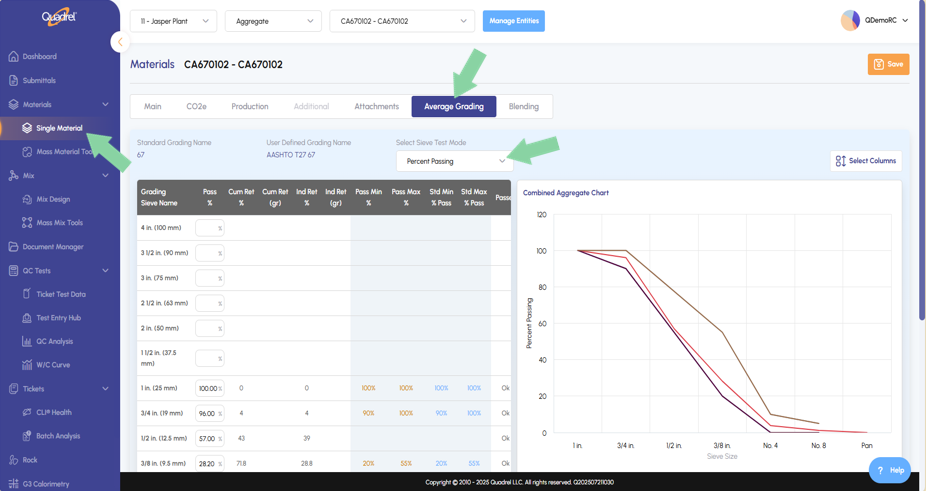Open Dashboard from the sidebar
Screen dimensions: 926x491
point(40,57)
